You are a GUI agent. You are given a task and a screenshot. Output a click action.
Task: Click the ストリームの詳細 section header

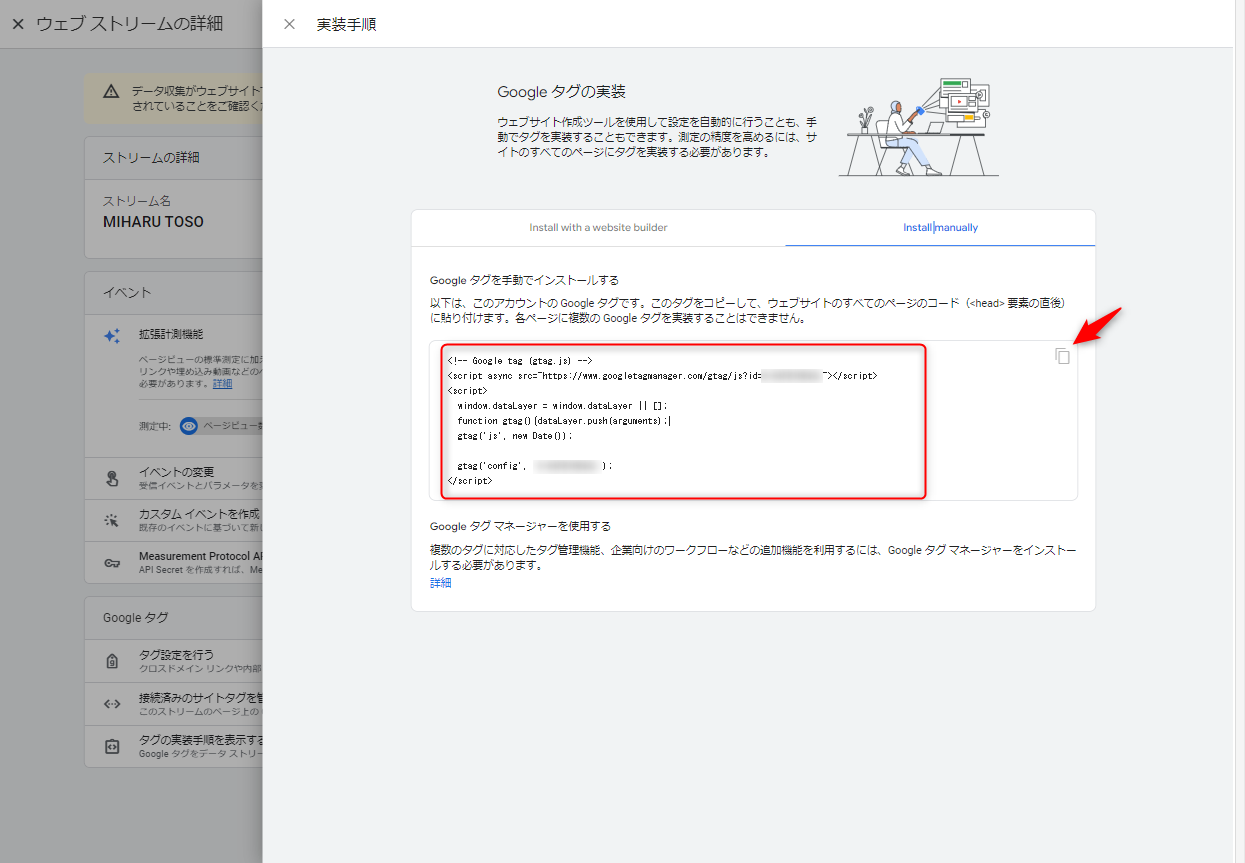(151, 158)
